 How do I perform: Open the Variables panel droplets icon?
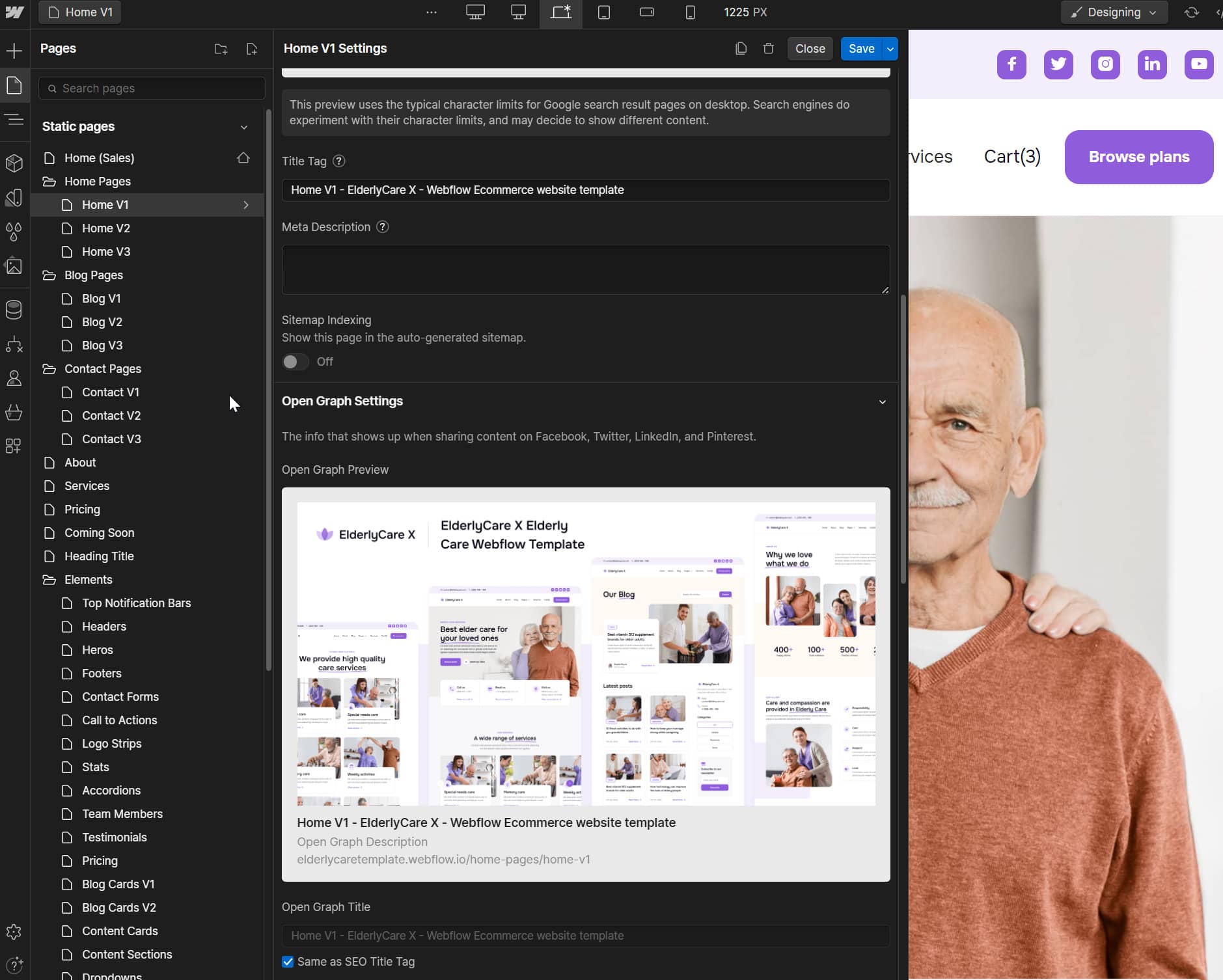pos(14,232)
